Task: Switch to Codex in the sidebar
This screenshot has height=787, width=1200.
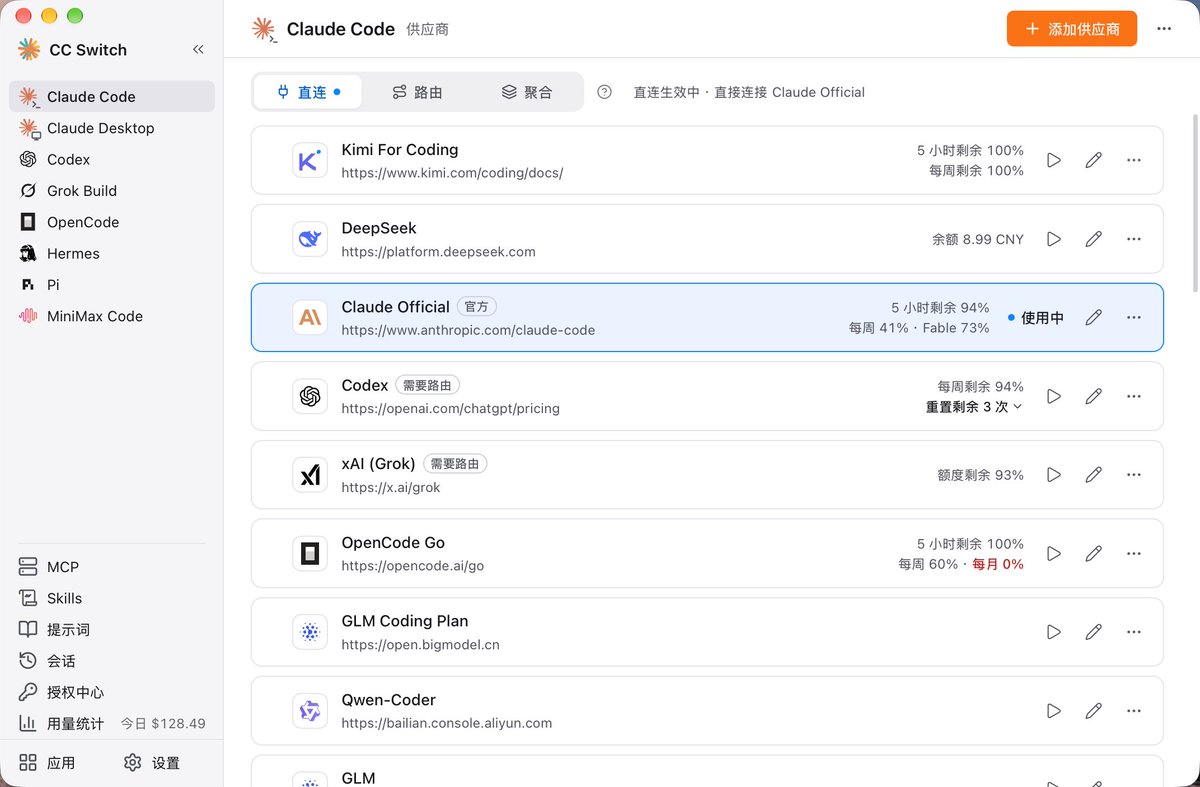Action: [112, 159]
